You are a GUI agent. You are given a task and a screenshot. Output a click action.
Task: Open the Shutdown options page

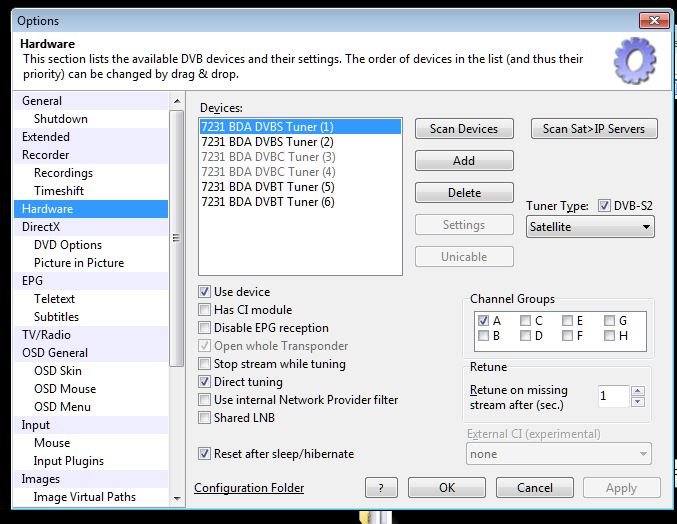[91, 119]
